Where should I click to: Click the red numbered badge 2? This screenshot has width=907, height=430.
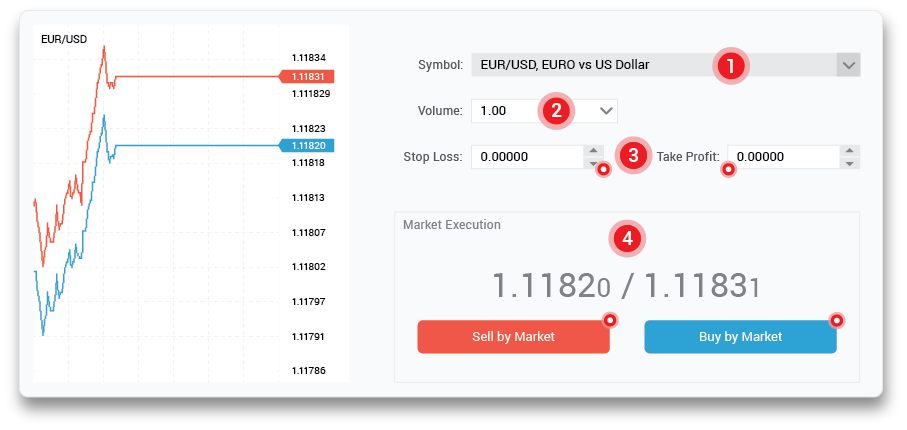click(x=555, y=110)
